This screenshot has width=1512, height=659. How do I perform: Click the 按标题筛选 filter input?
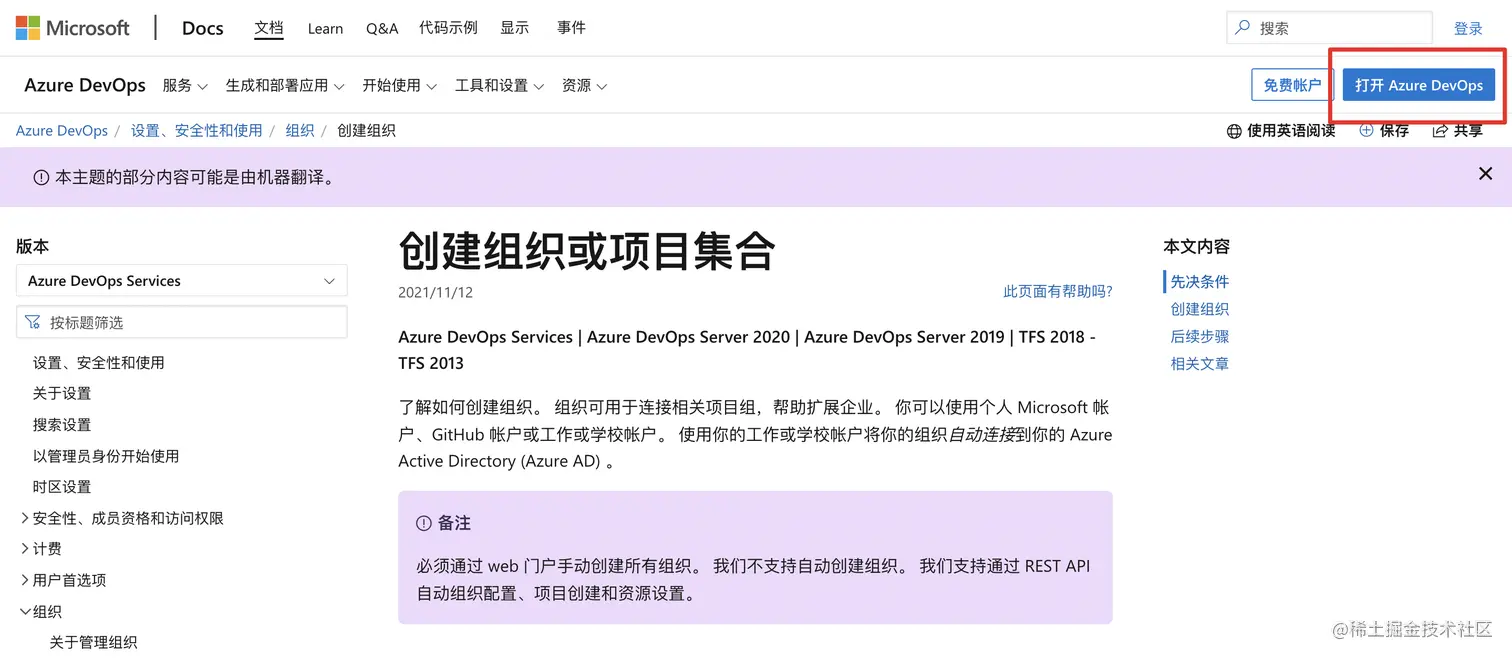tap(182, 322)
